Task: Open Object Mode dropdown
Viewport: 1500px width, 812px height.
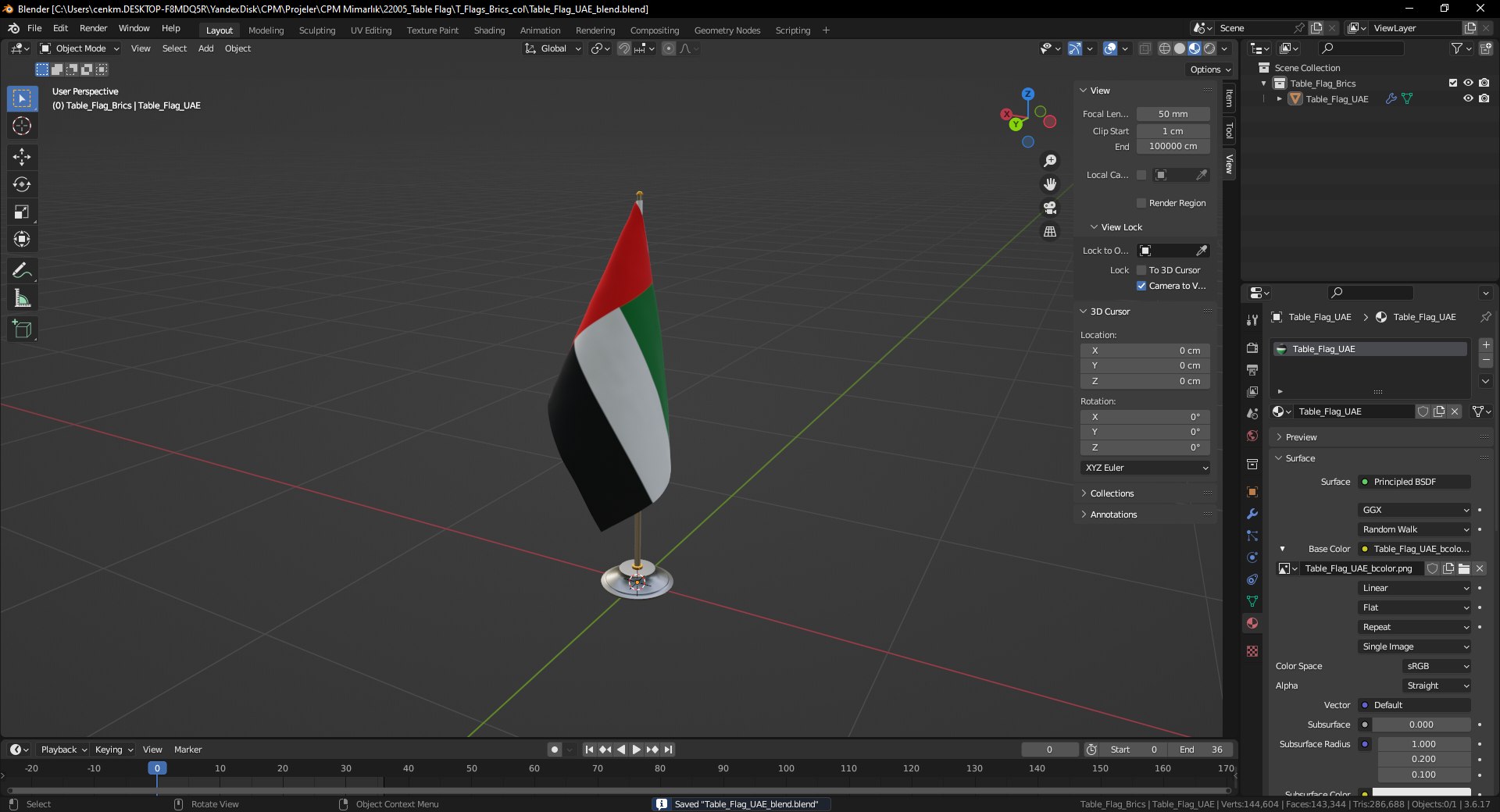Action: 80,48
